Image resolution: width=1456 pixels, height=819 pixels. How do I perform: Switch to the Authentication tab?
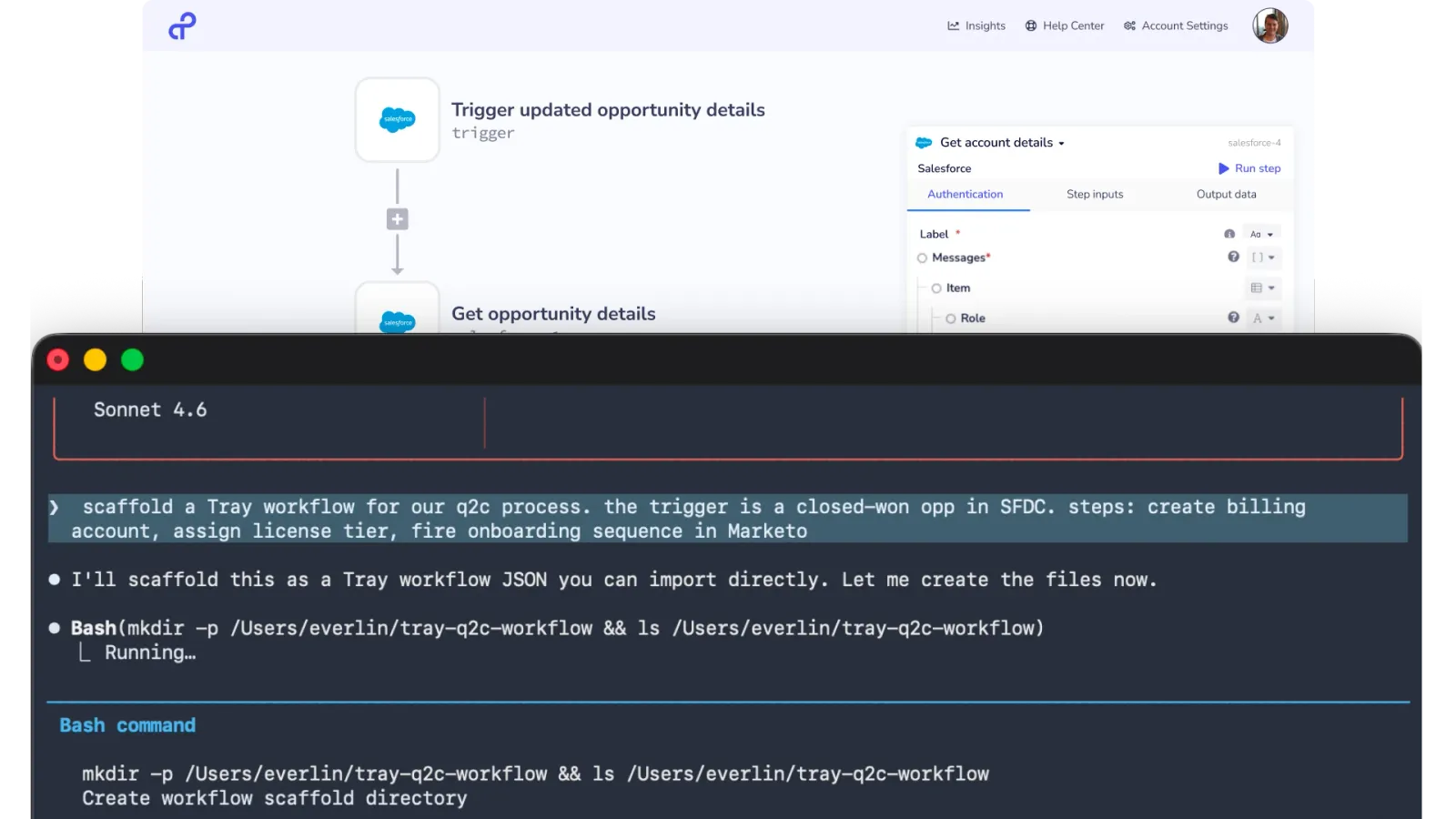point(966,194)
